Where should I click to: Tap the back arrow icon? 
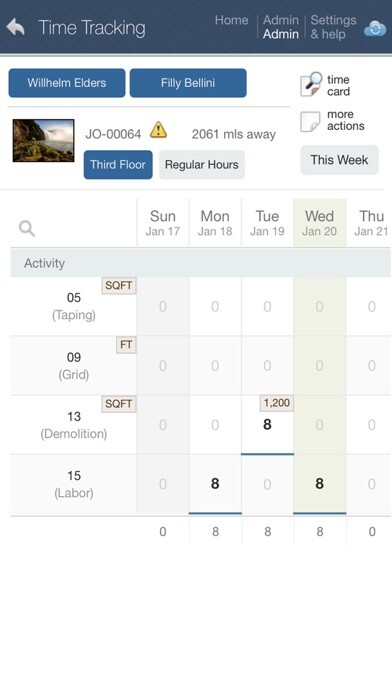16,27
